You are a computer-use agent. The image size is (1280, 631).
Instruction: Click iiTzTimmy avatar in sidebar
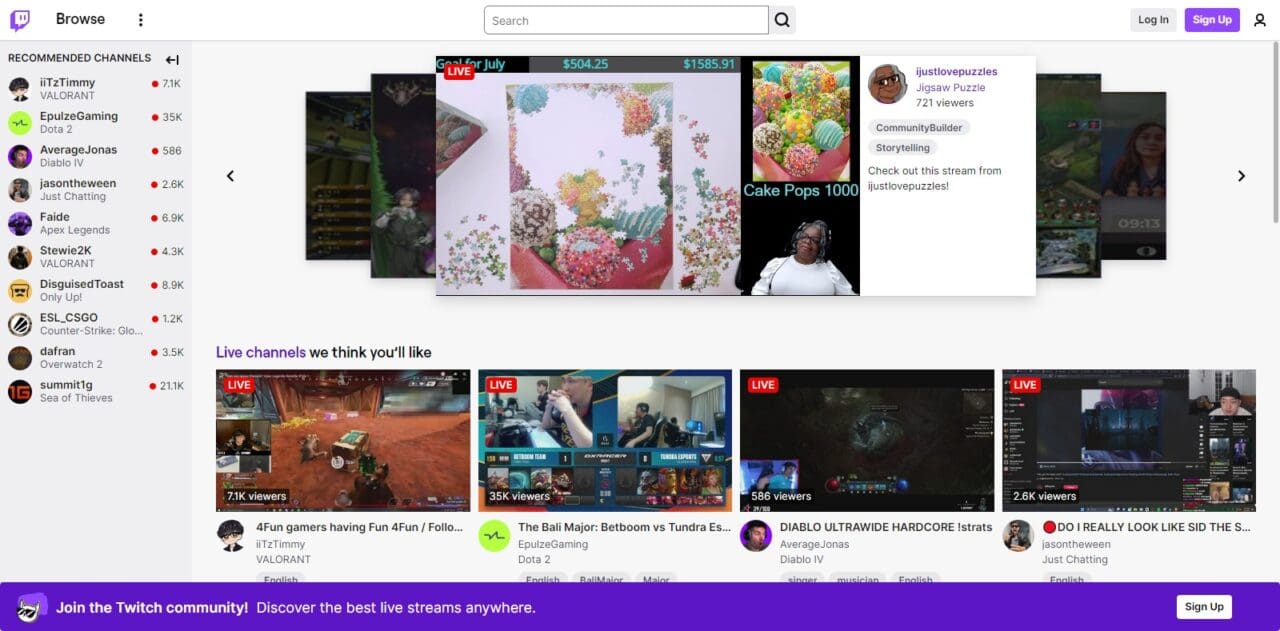pyautogui.click(x=20, y=89)
